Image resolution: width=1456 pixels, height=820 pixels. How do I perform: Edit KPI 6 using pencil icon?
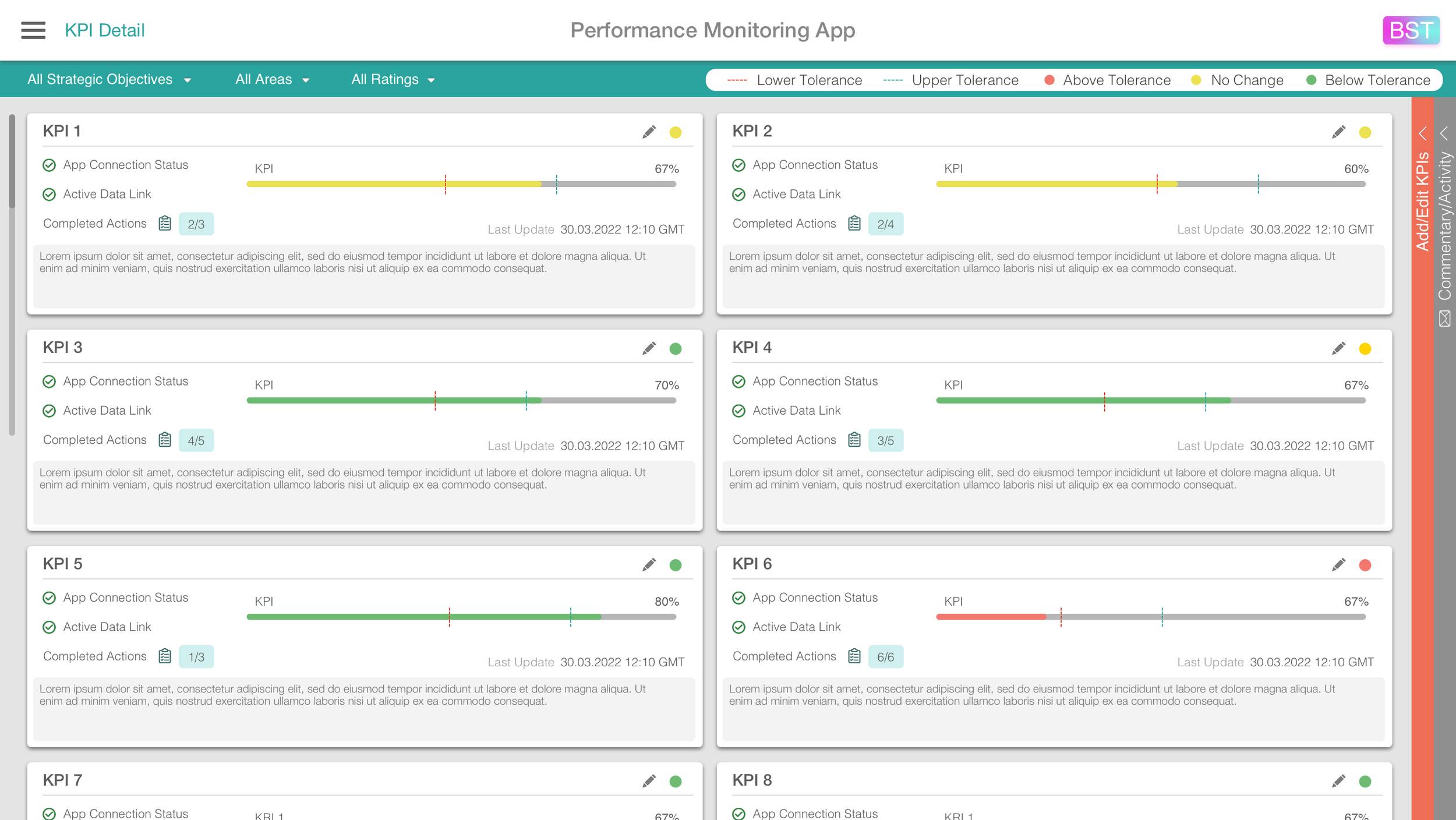pos(1338,564)
